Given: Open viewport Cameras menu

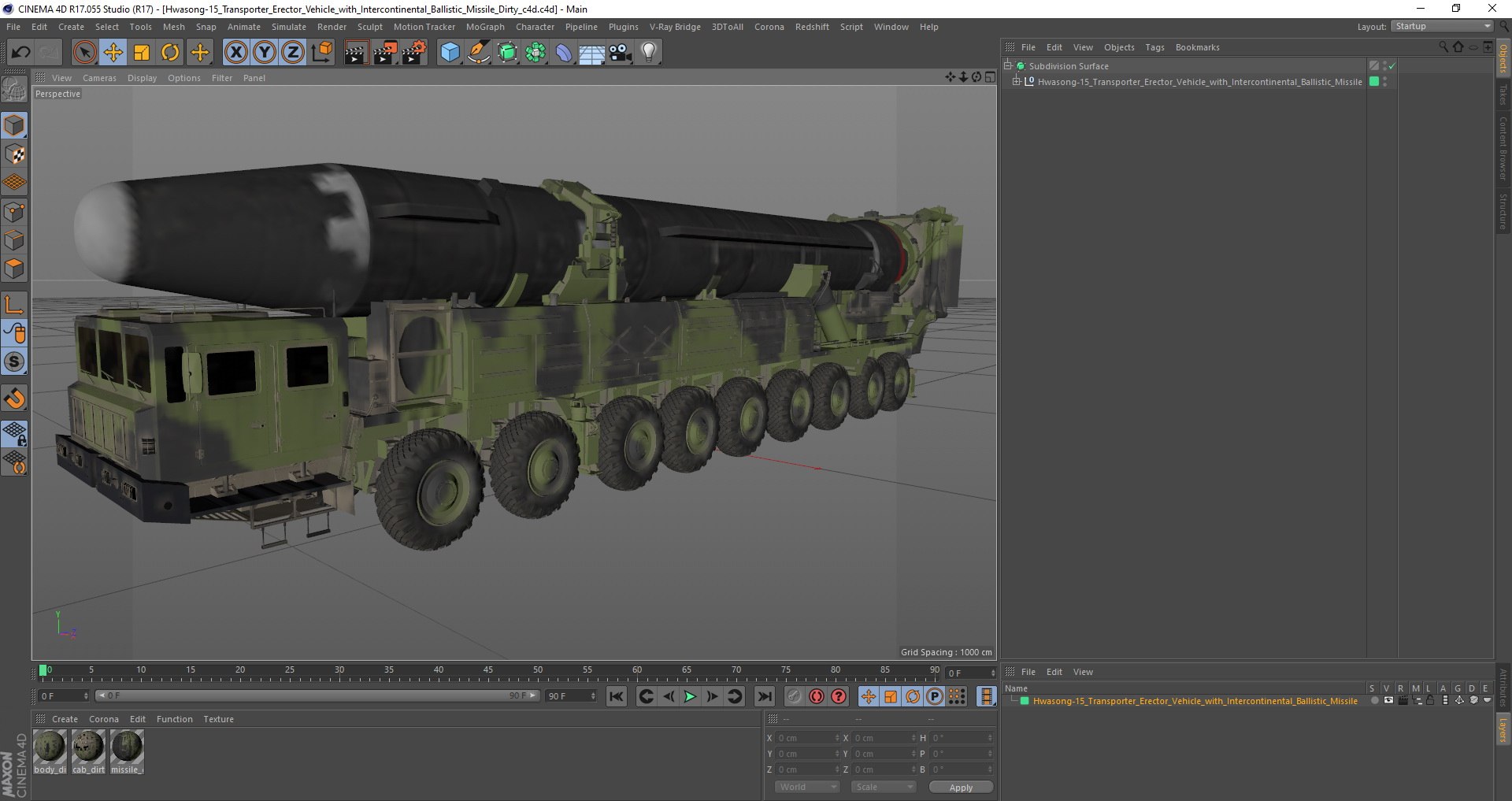Looking at the screenshot, I should tap(99, 78).
